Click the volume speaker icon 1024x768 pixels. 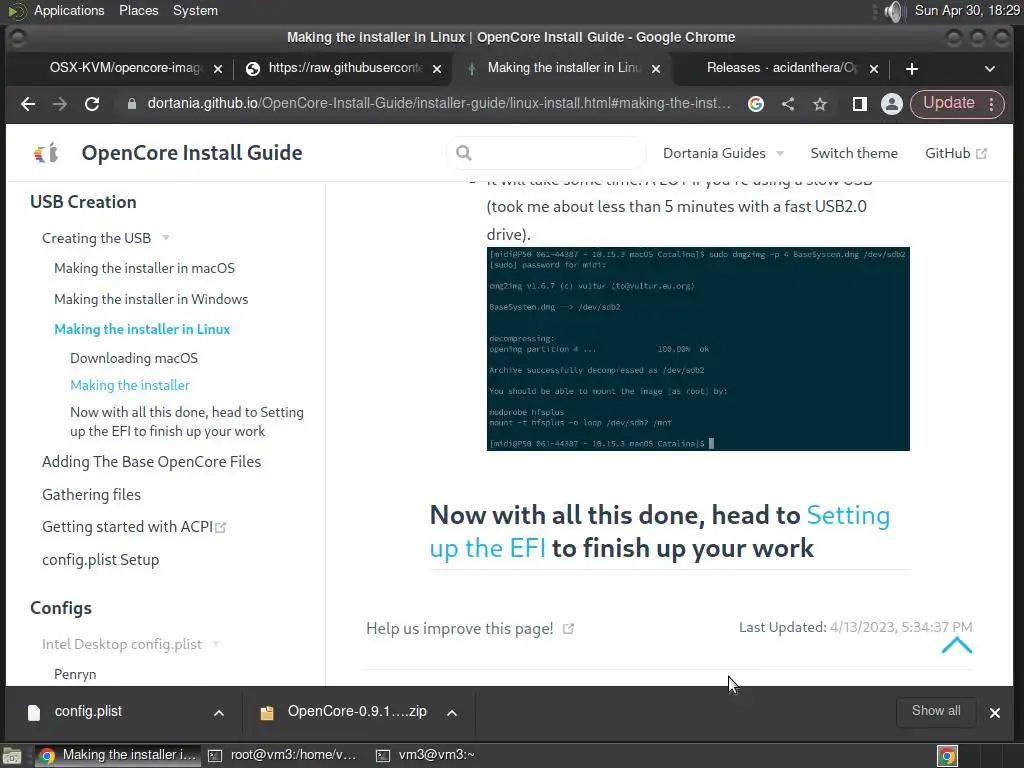[893, 11]
